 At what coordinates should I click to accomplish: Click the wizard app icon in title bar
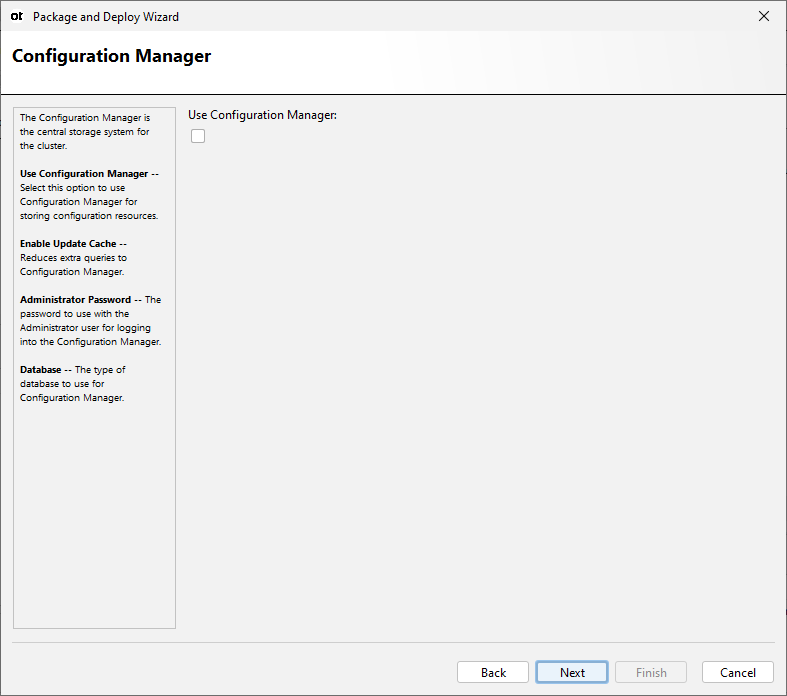[x=17, y=16]
